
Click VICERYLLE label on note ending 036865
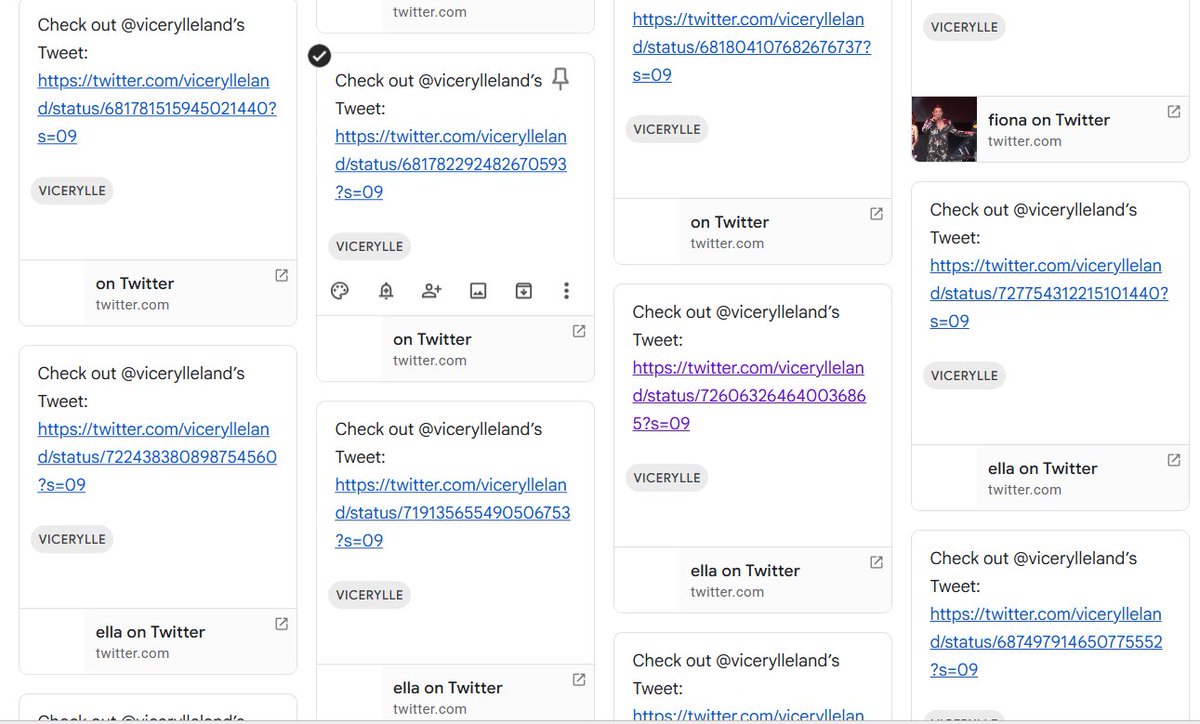click(x=667, y=478)
